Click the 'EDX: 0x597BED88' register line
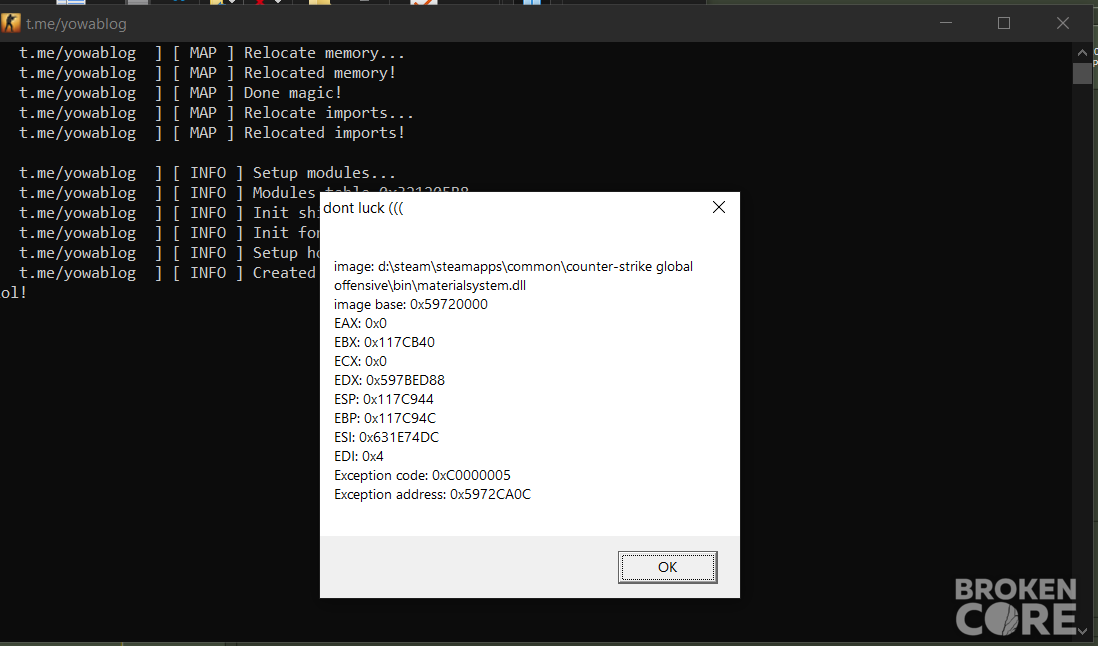This screenshot has height=646, width=1098. point(389,380)
